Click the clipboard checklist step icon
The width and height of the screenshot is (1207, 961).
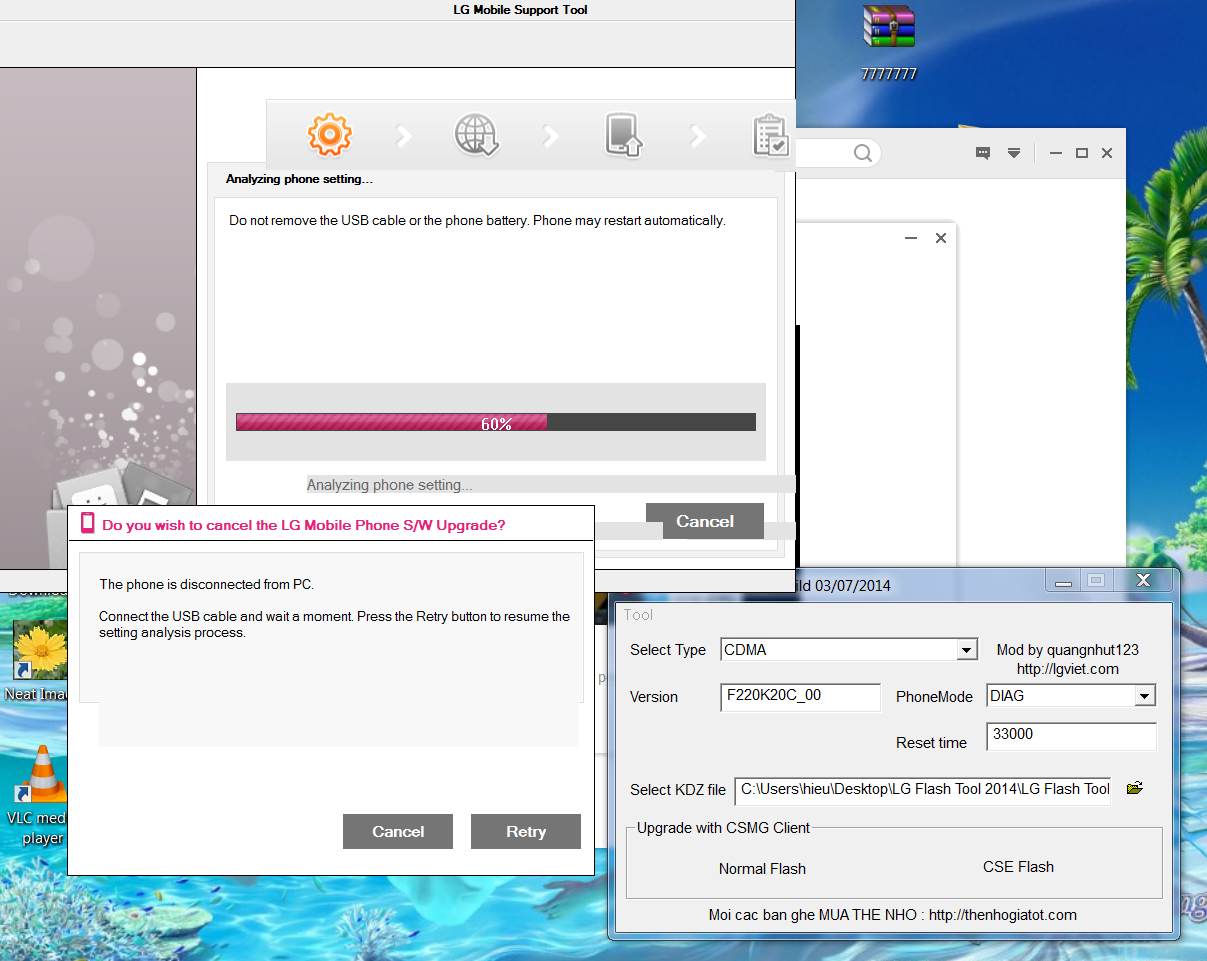(770, 135)
